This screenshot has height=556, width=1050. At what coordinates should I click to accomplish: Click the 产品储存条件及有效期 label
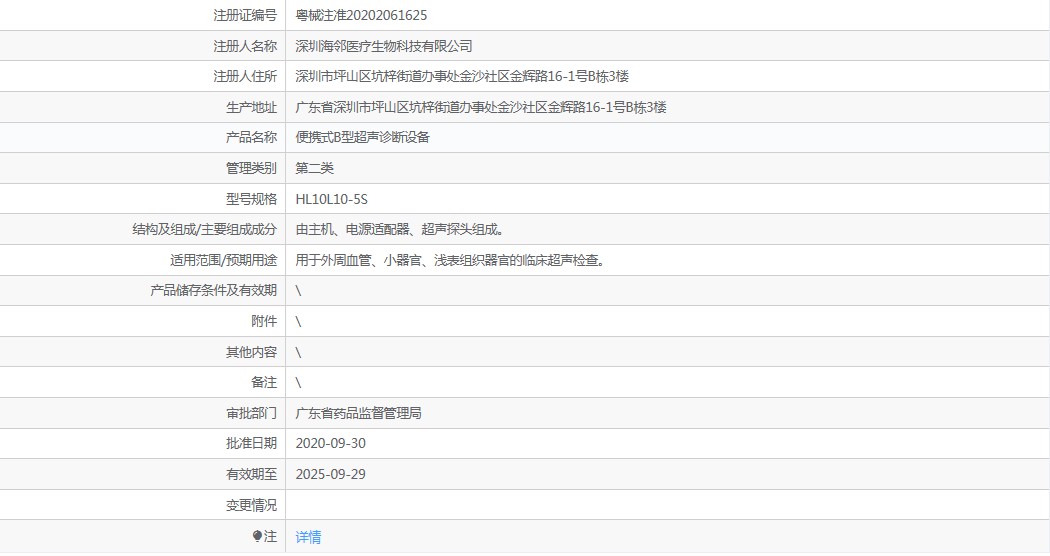click(x=214, y=290)
